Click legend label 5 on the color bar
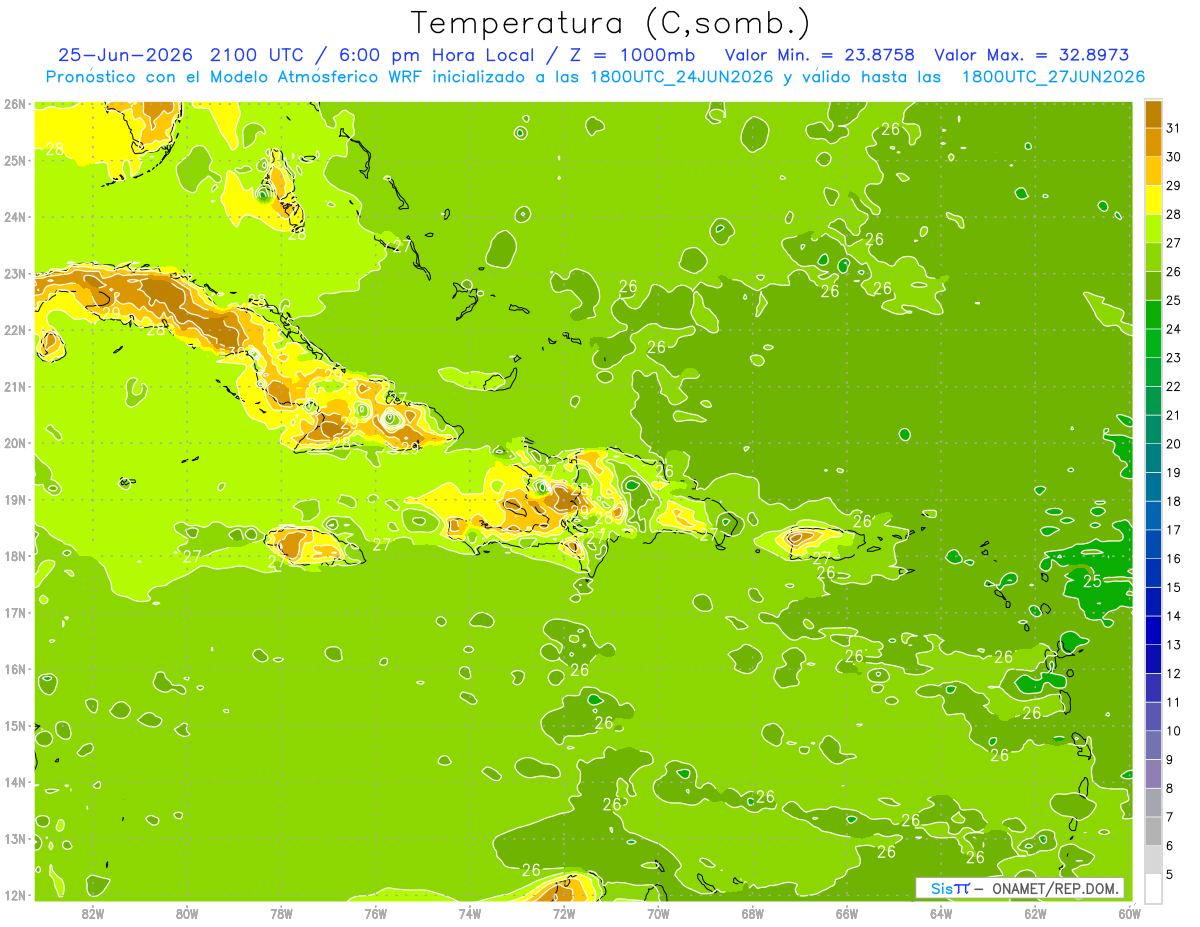1200x927 pixels. click(1170, 874)
